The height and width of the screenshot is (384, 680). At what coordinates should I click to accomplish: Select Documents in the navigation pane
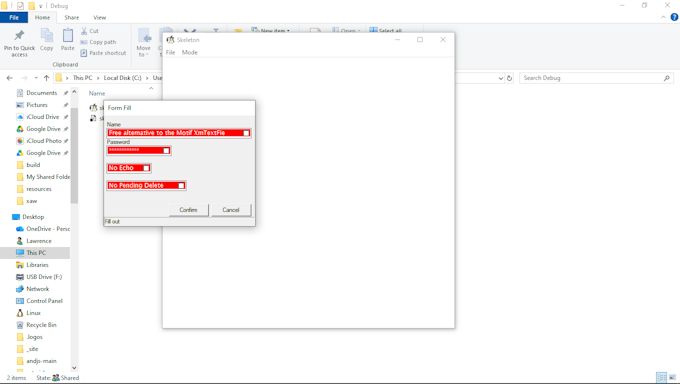tap(42, 93)
